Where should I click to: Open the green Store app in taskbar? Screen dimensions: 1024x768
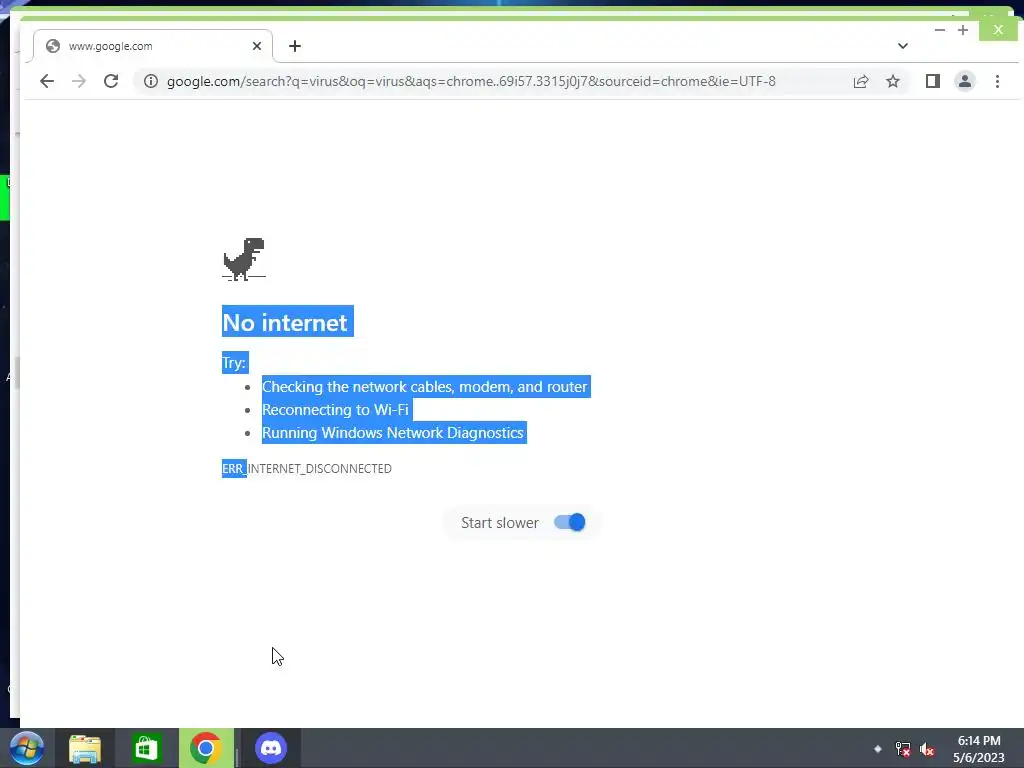[146, 748]
